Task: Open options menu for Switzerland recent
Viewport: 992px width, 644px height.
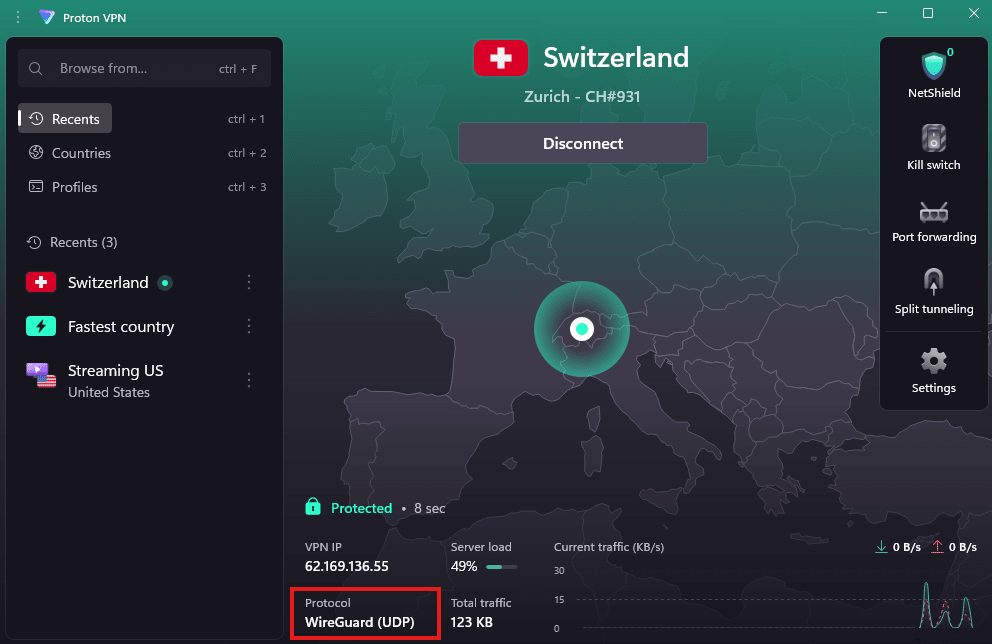Action: click(x=249, y=282)
